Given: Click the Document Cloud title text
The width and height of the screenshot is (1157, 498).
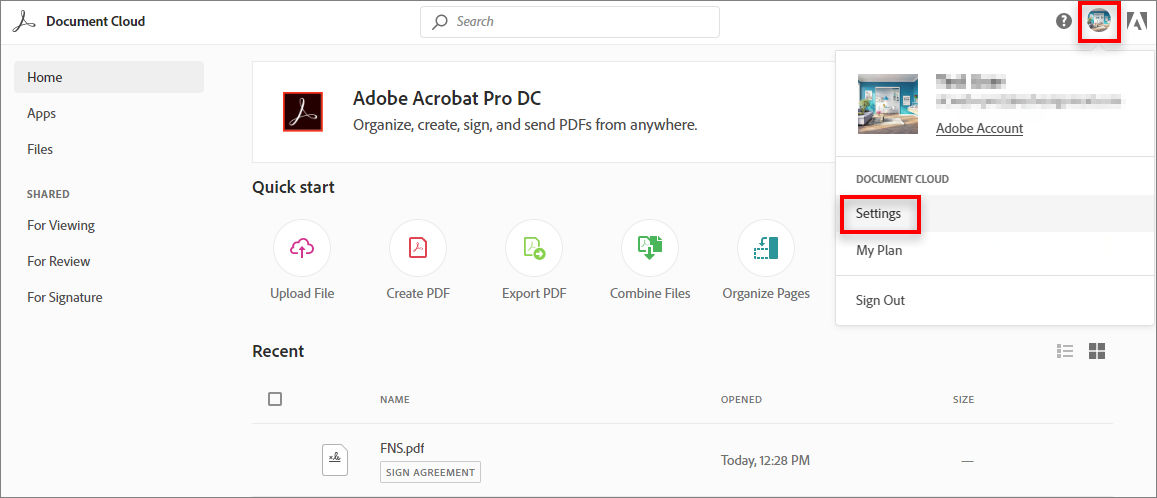Looking at the screenshot, I should pos(95,21).
